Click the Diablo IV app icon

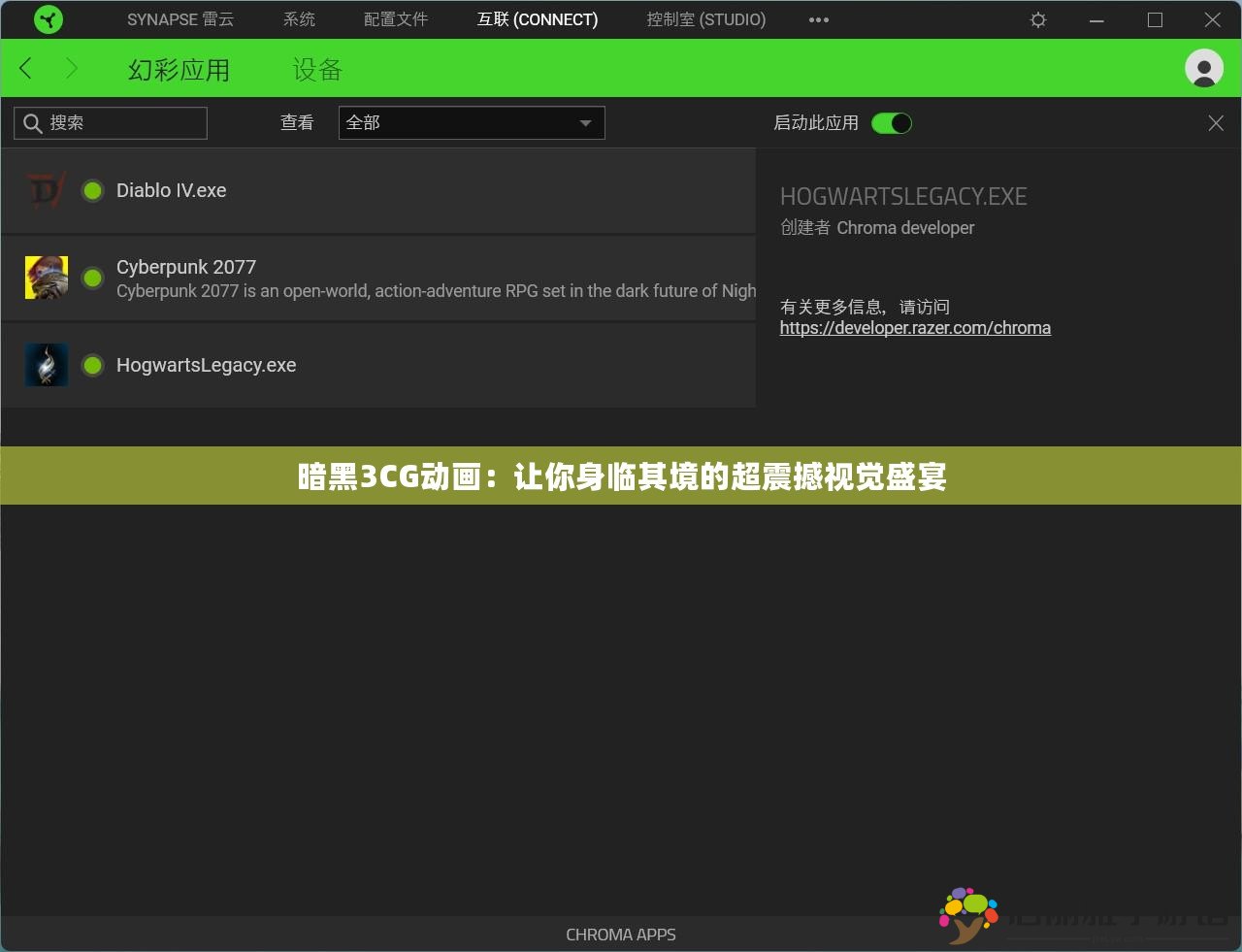point(46,190)
